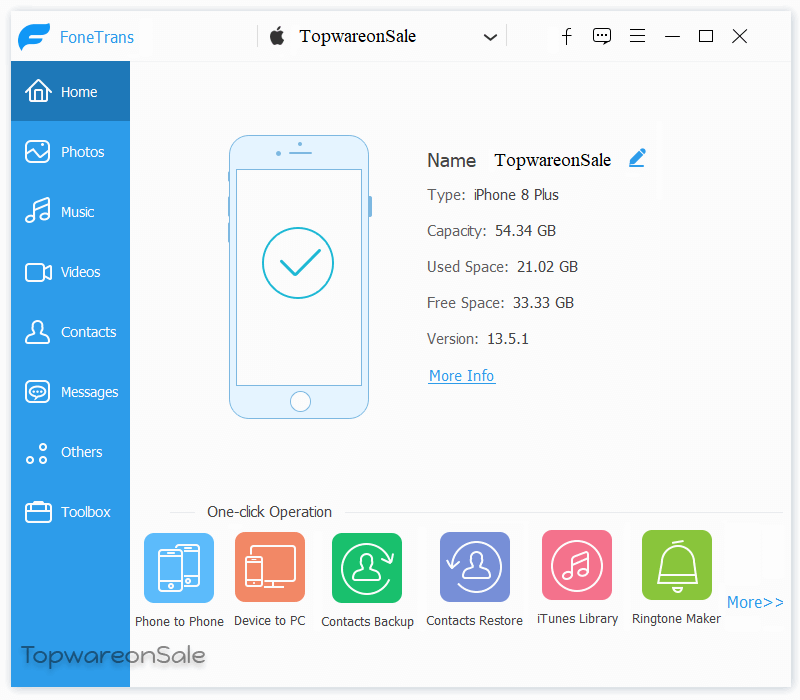Click the FoneTrans logo icon
Viewport: 800px width, 700px height.
tap(34, 36)
